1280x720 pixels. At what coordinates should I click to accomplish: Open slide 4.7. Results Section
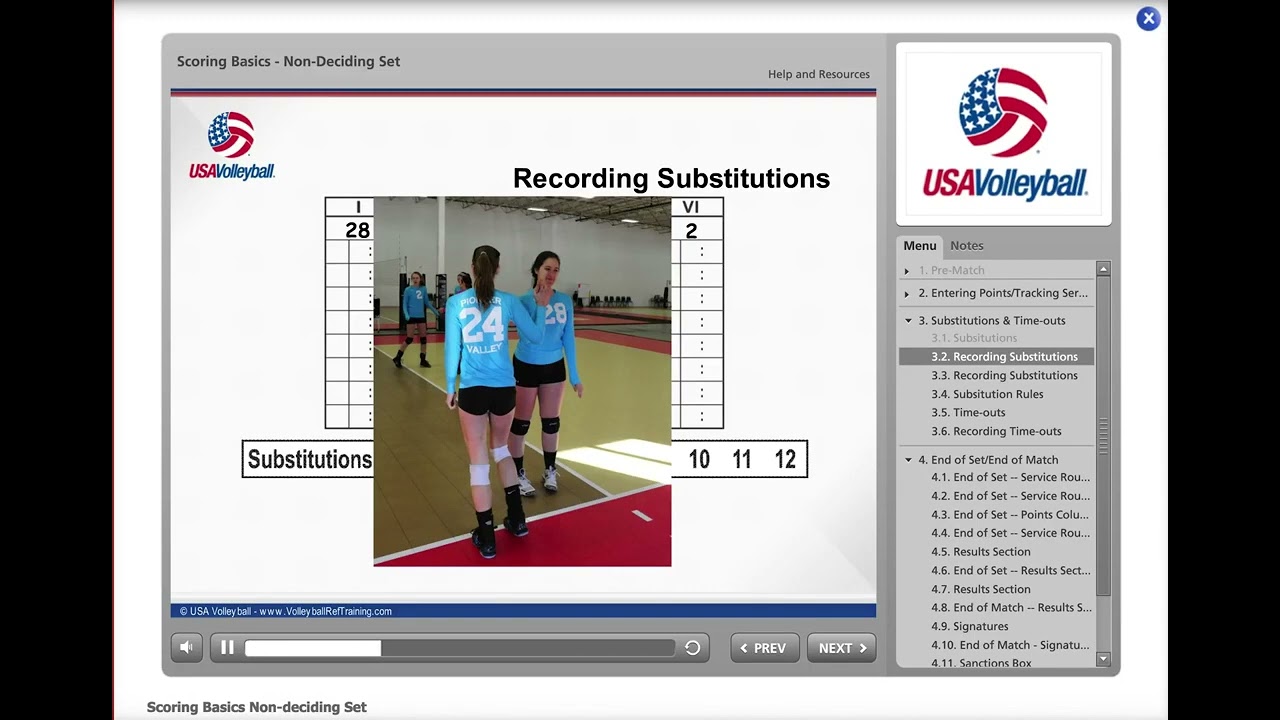click(x=980, y=589)
